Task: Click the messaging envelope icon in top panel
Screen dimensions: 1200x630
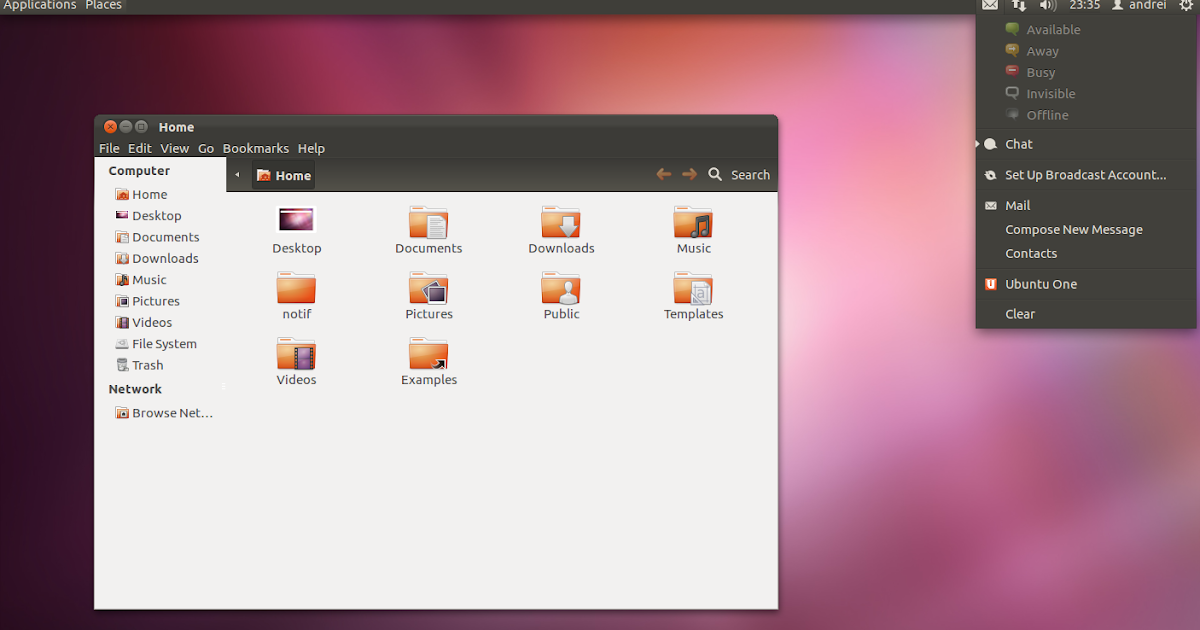Action: [x=989, y=5]
